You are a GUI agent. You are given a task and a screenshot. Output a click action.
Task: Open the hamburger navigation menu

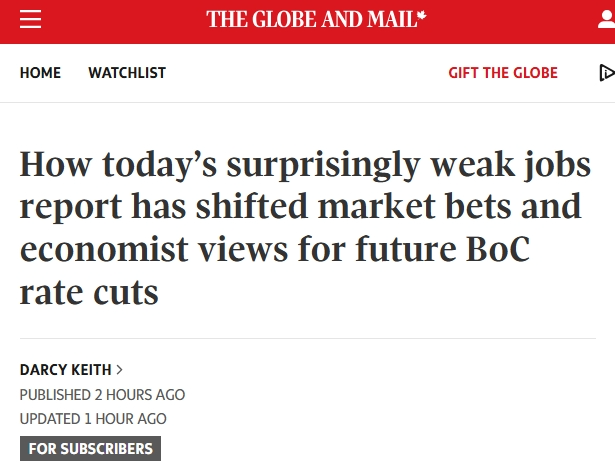click(31, 19)
